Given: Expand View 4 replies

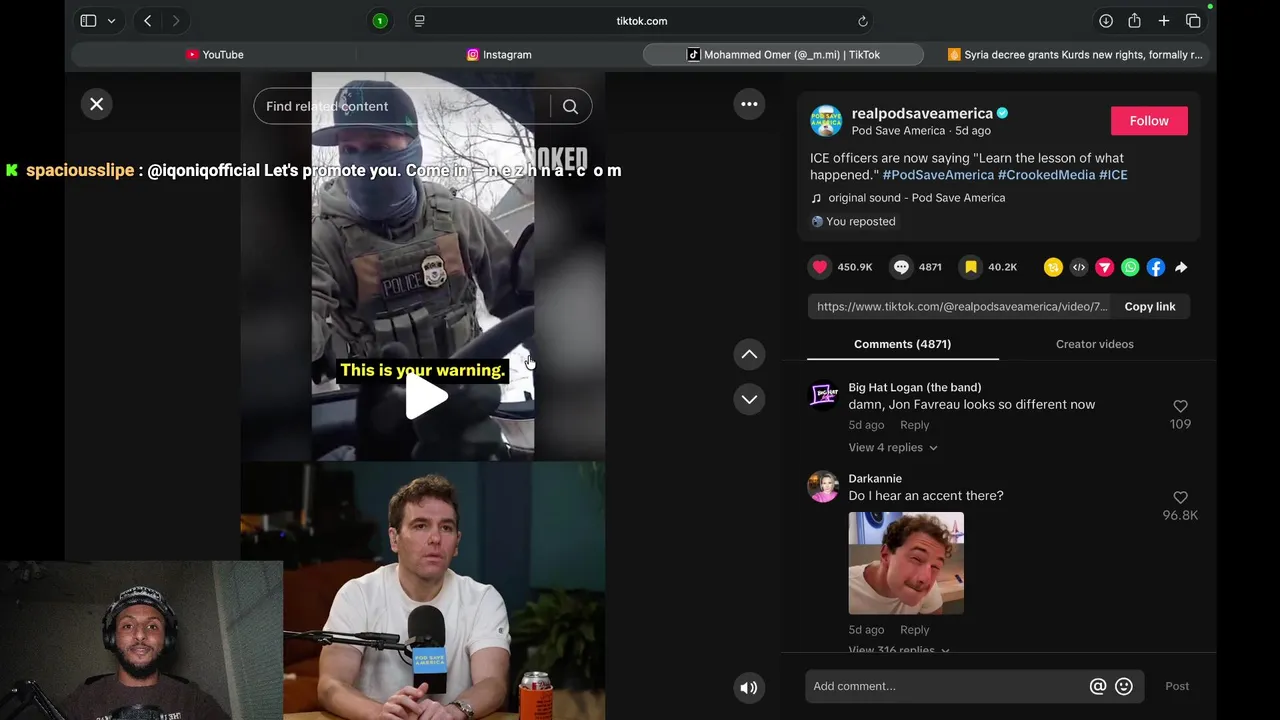Looking at the screenshot, I should pyautogui.click(x=892, y=448).
